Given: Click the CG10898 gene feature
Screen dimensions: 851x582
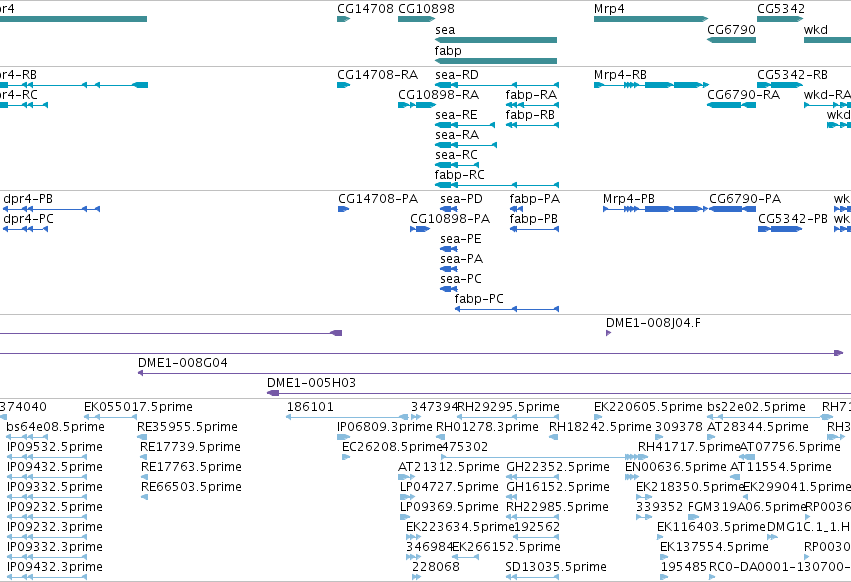Looking at the screenshot, I should 416,19.
